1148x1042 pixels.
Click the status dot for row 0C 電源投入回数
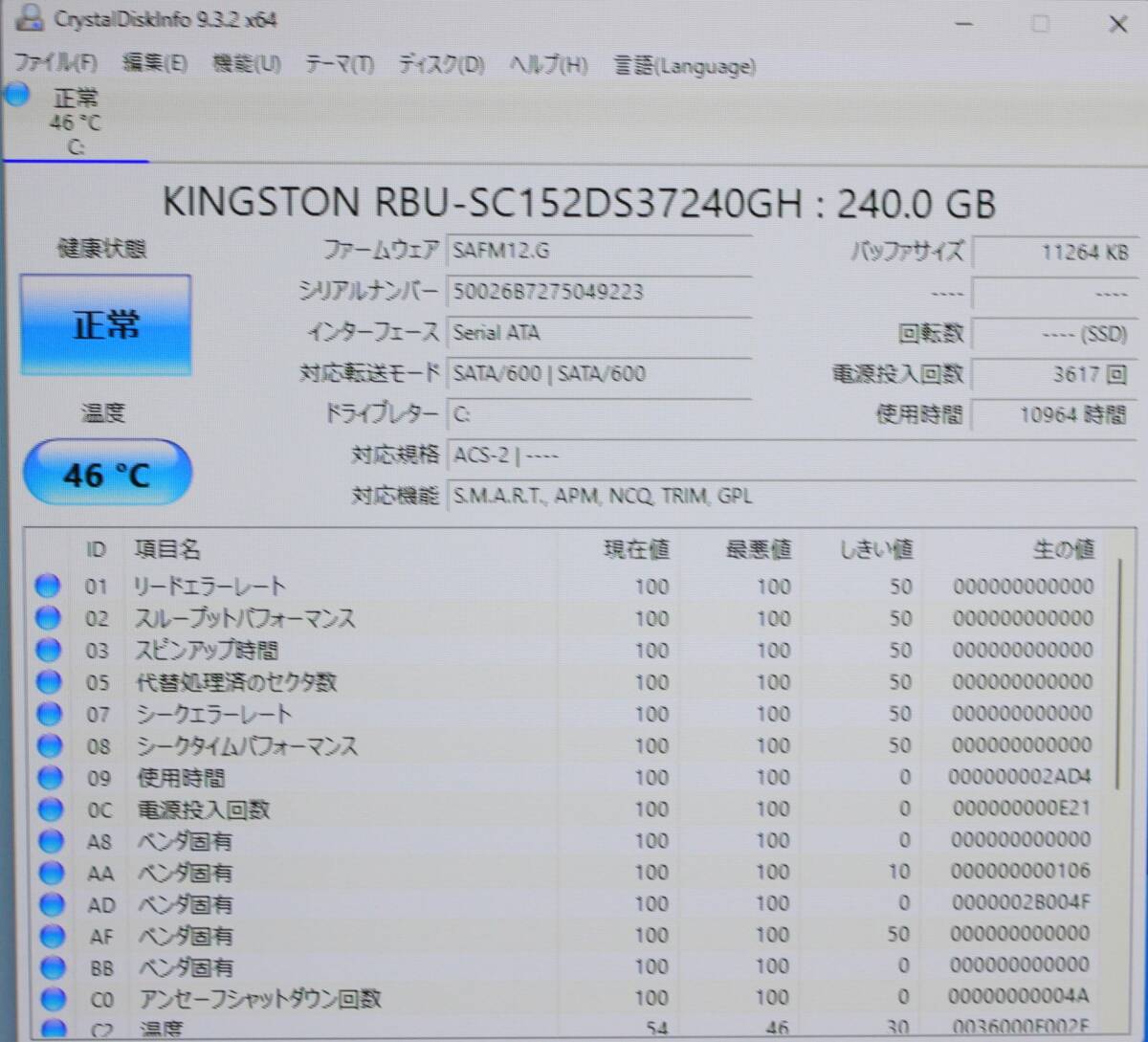pos(50,809)
